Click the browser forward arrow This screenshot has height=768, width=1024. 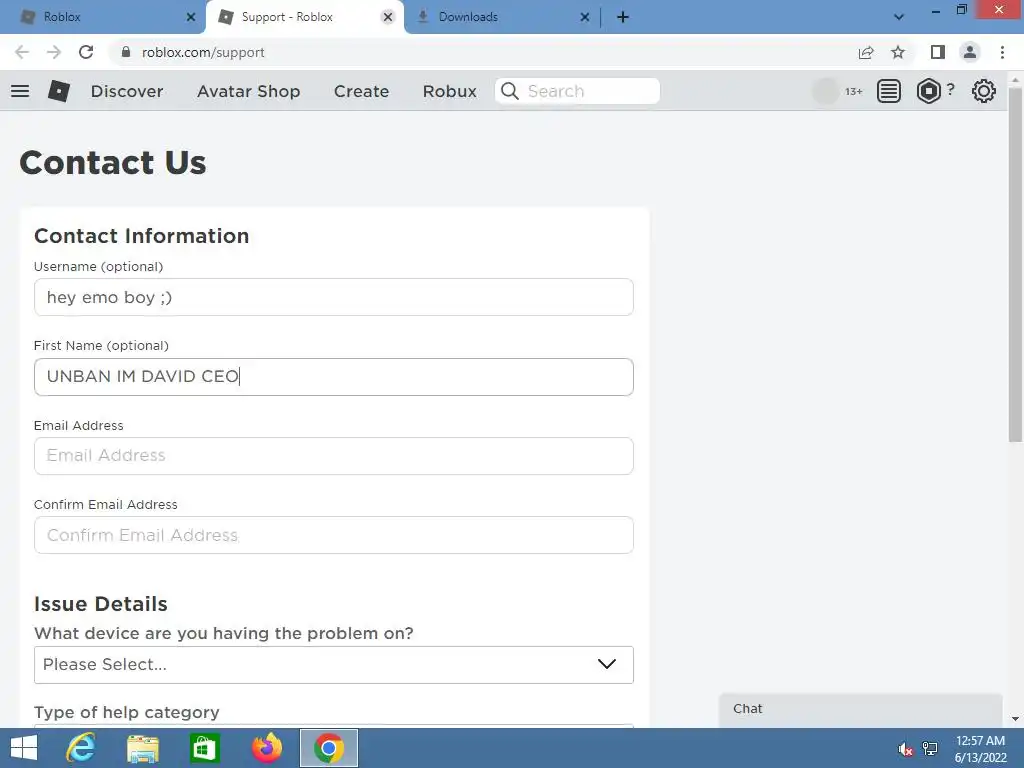pyautogui.click(x=54, y=52)
